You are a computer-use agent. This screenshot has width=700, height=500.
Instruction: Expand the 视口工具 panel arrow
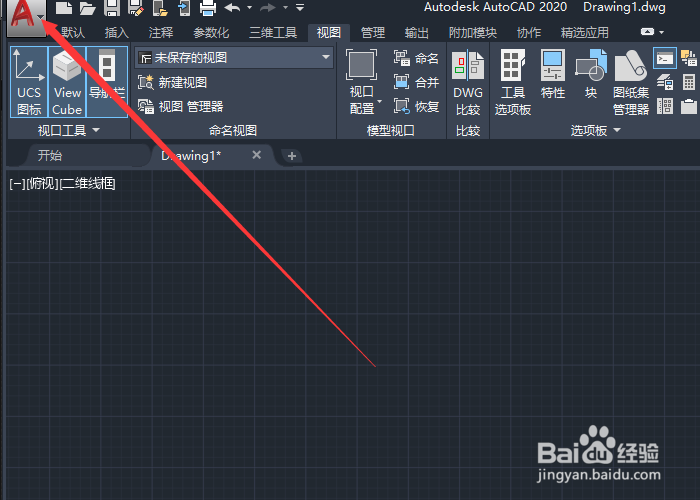point(96,130)
